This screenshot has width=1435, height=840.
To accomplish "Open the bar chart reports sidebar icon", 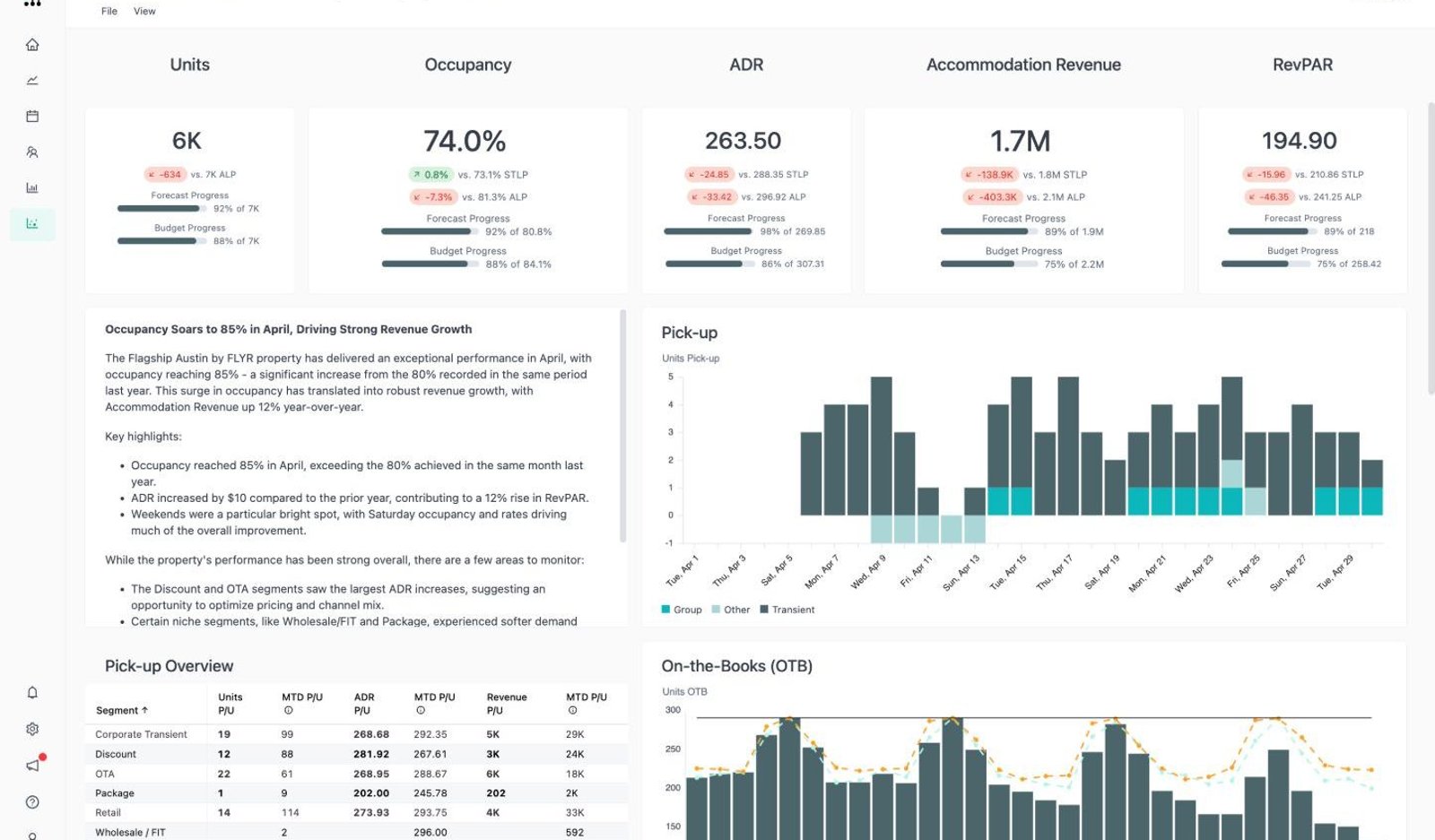I will [x=32, y=188].
